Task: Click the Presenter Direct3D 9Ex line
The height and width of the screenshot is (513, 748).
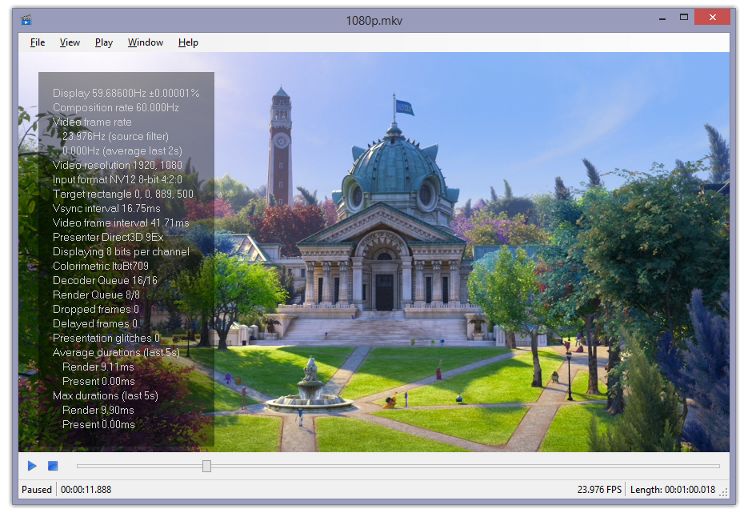Action: (x=108, y=237)
